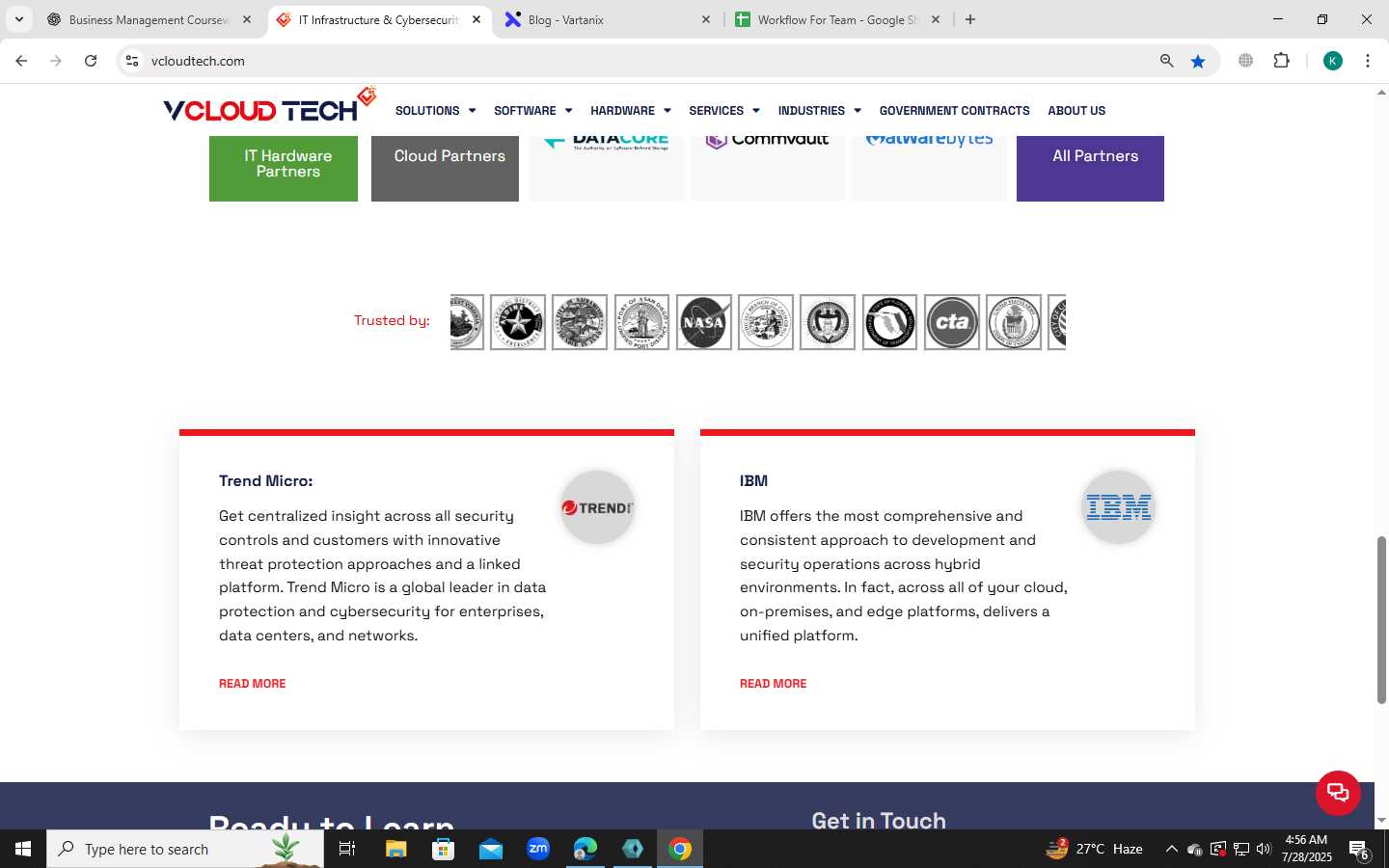Bookmark page with star icon
This screenshot has height=868, width=1389.
click(x=1198, y=61)
